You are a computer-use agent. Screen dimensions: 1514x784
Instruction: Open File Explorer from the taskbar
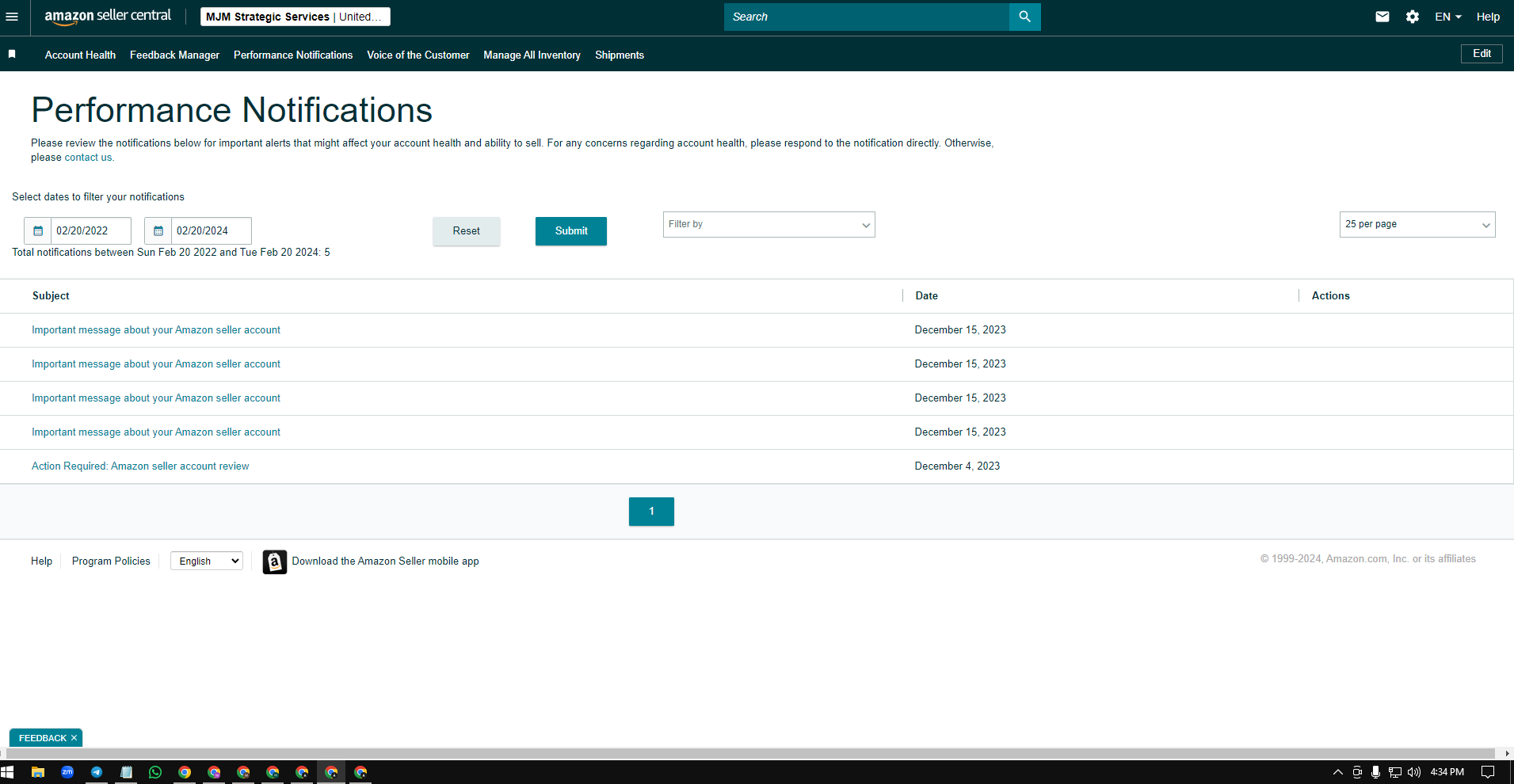[x=37, y=772]
